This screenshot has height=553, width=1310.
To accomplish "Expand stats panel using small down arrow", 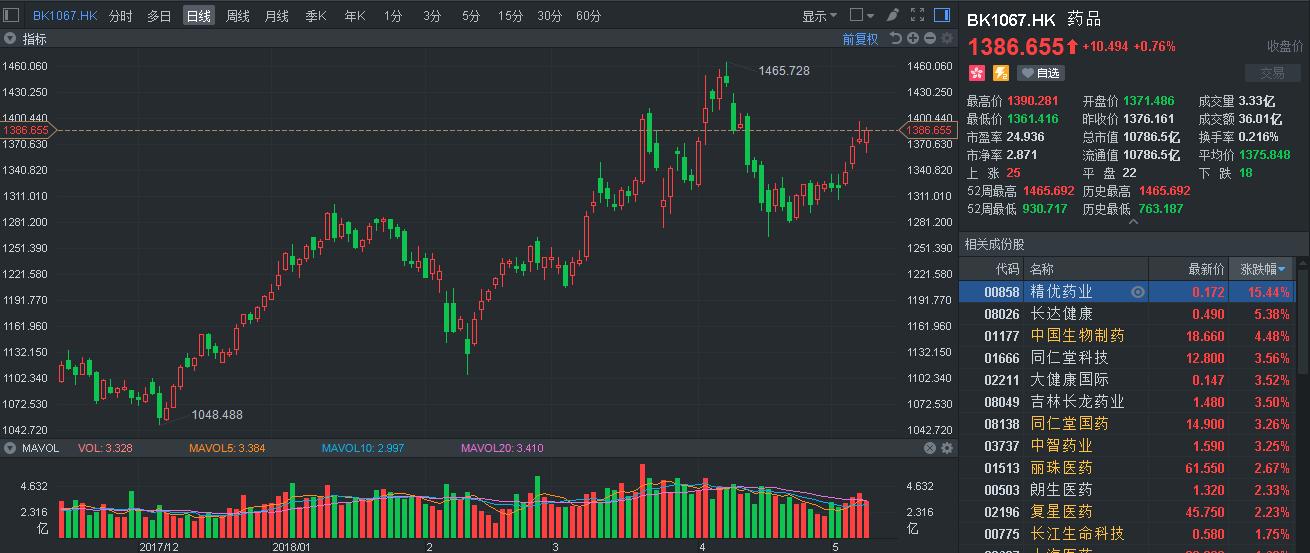I will (1133, 223).
